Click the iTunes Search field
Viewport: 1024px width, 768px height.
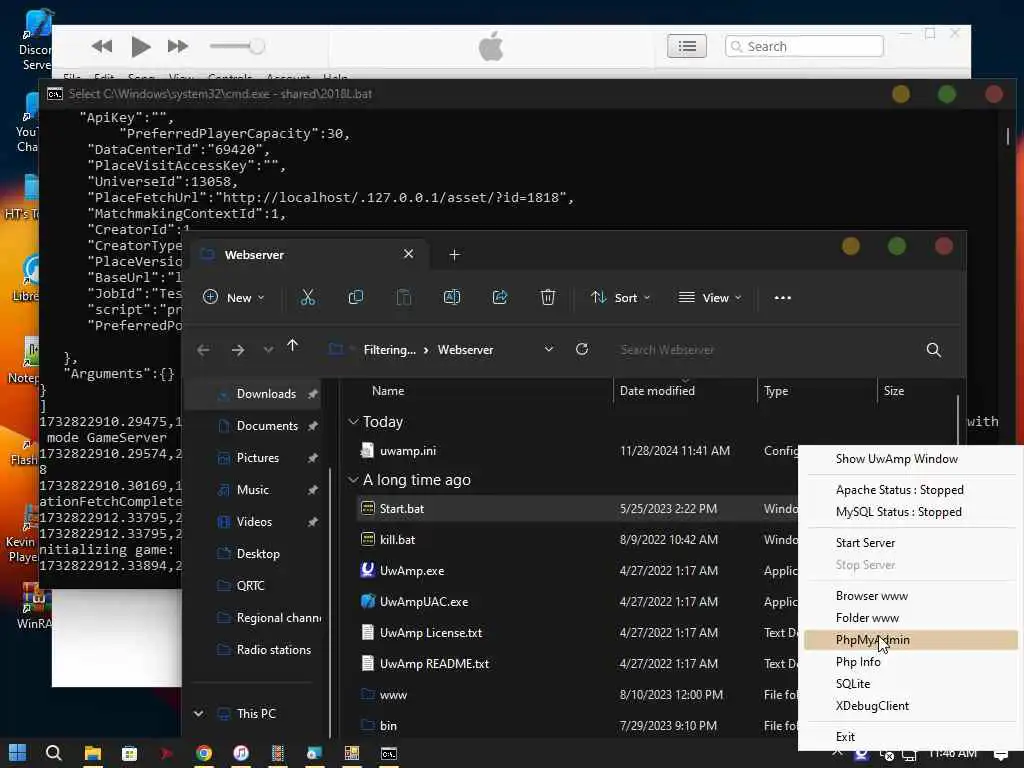(804, 46)
